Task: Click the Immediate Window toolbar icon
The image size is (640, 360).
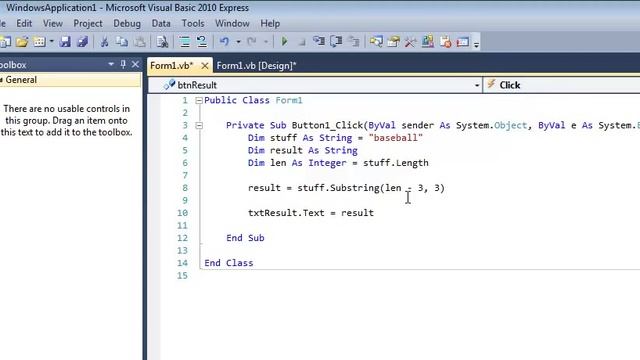Action: 462,42
